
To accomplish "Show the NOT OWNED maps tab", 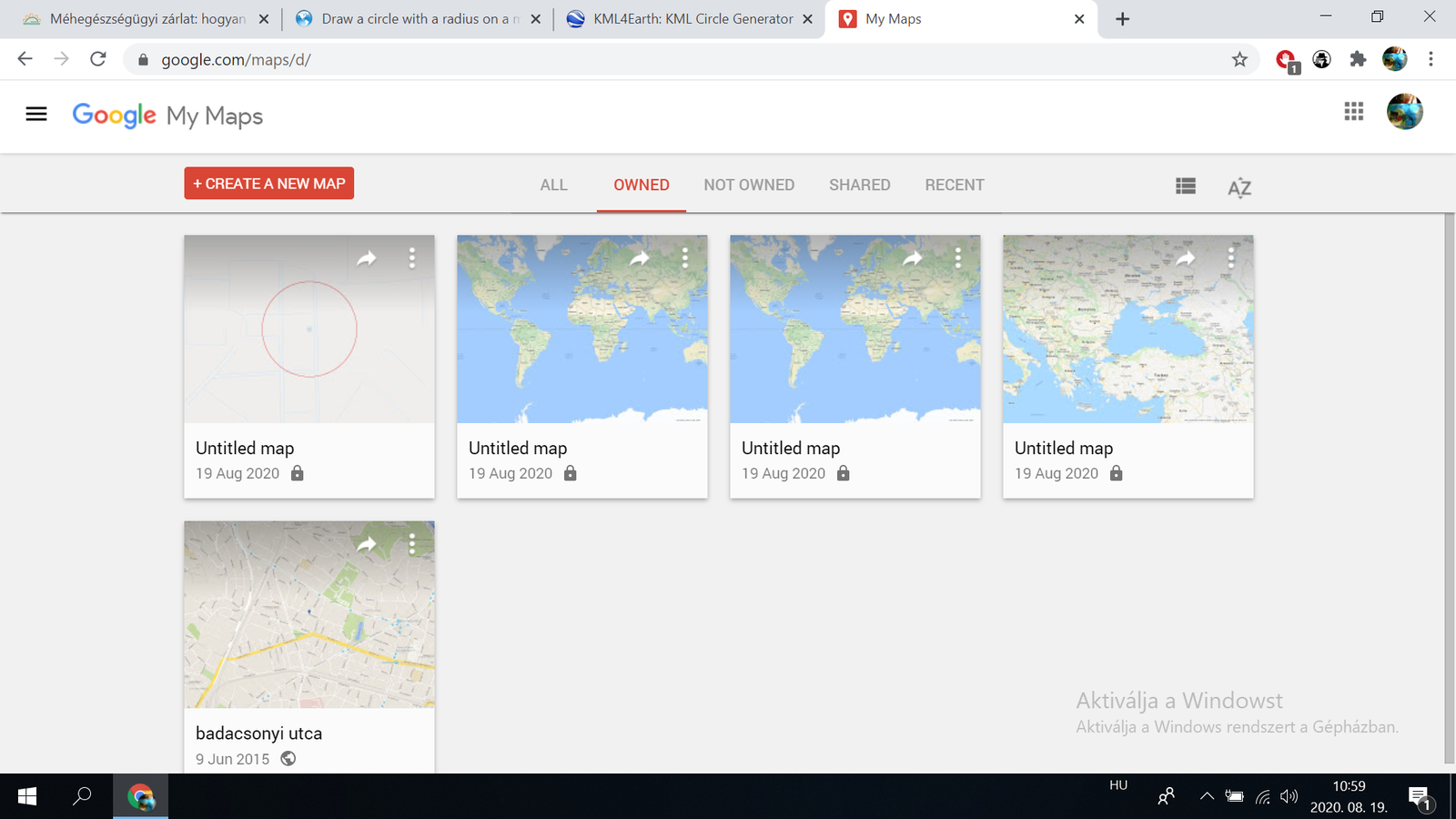I will (x=749, y=185).
